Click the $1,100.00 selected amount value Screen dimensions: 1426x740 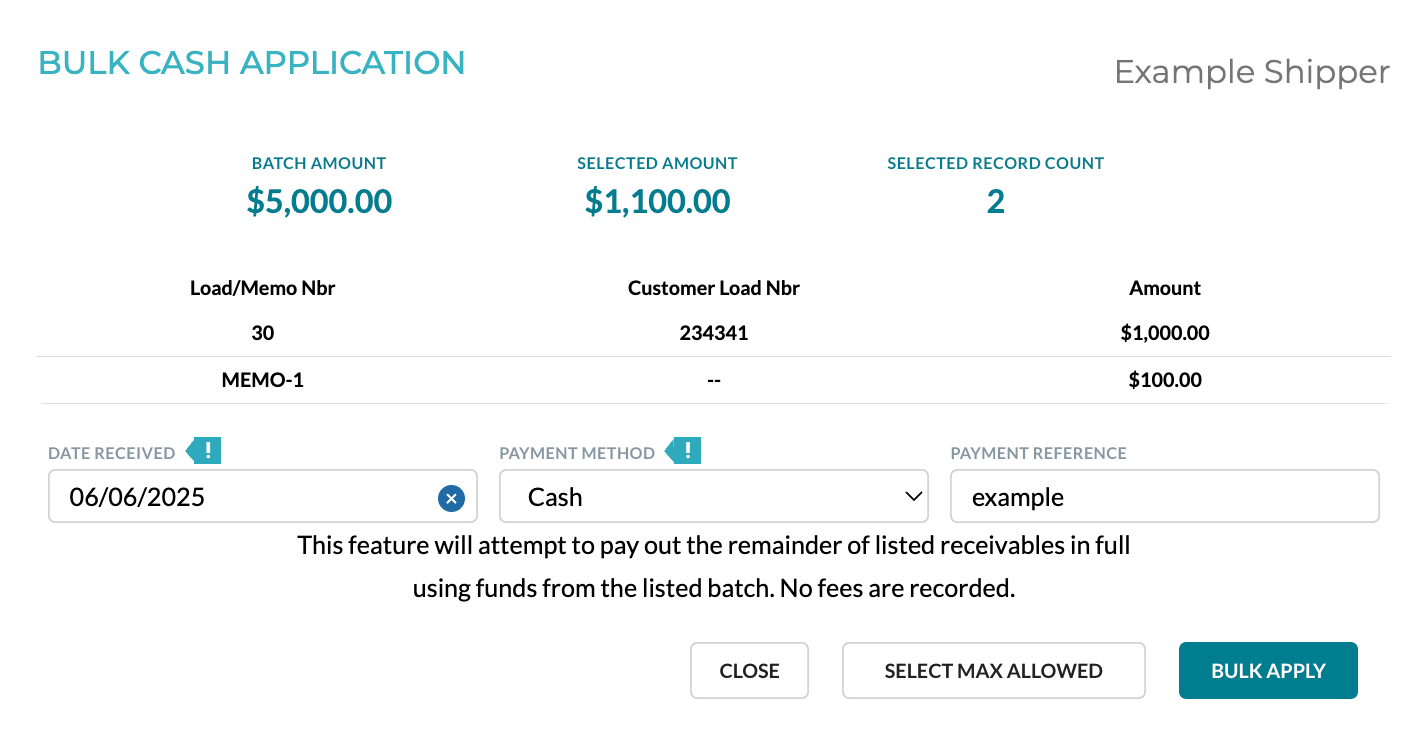(657, 202)
